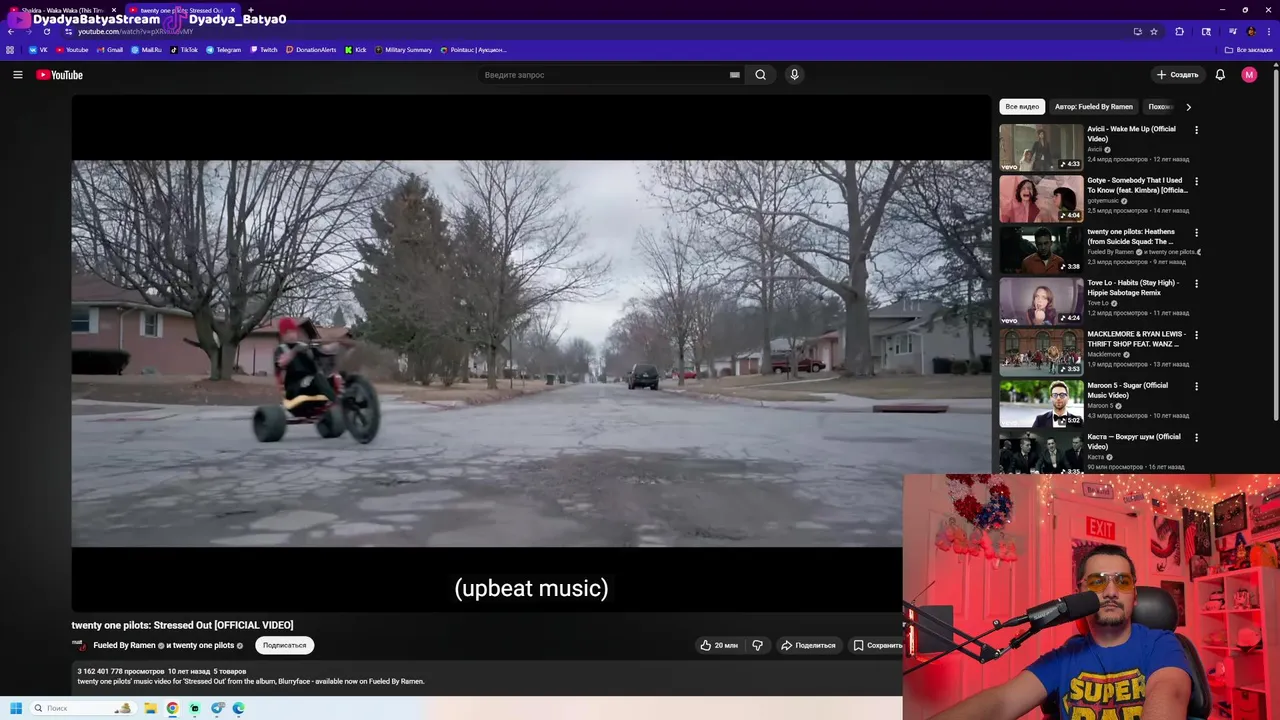Open YouTube notifications bell
1280x720 pixels.
1220,75
